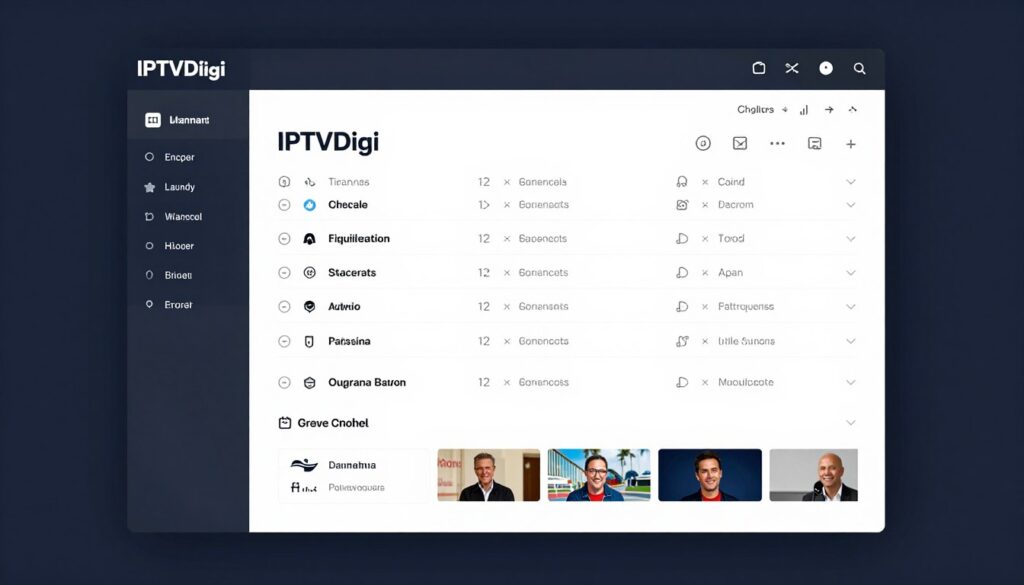Expand the Mouolocote row chevron
This screenshot has height=585, width=1024.
[x=851, y=382]
